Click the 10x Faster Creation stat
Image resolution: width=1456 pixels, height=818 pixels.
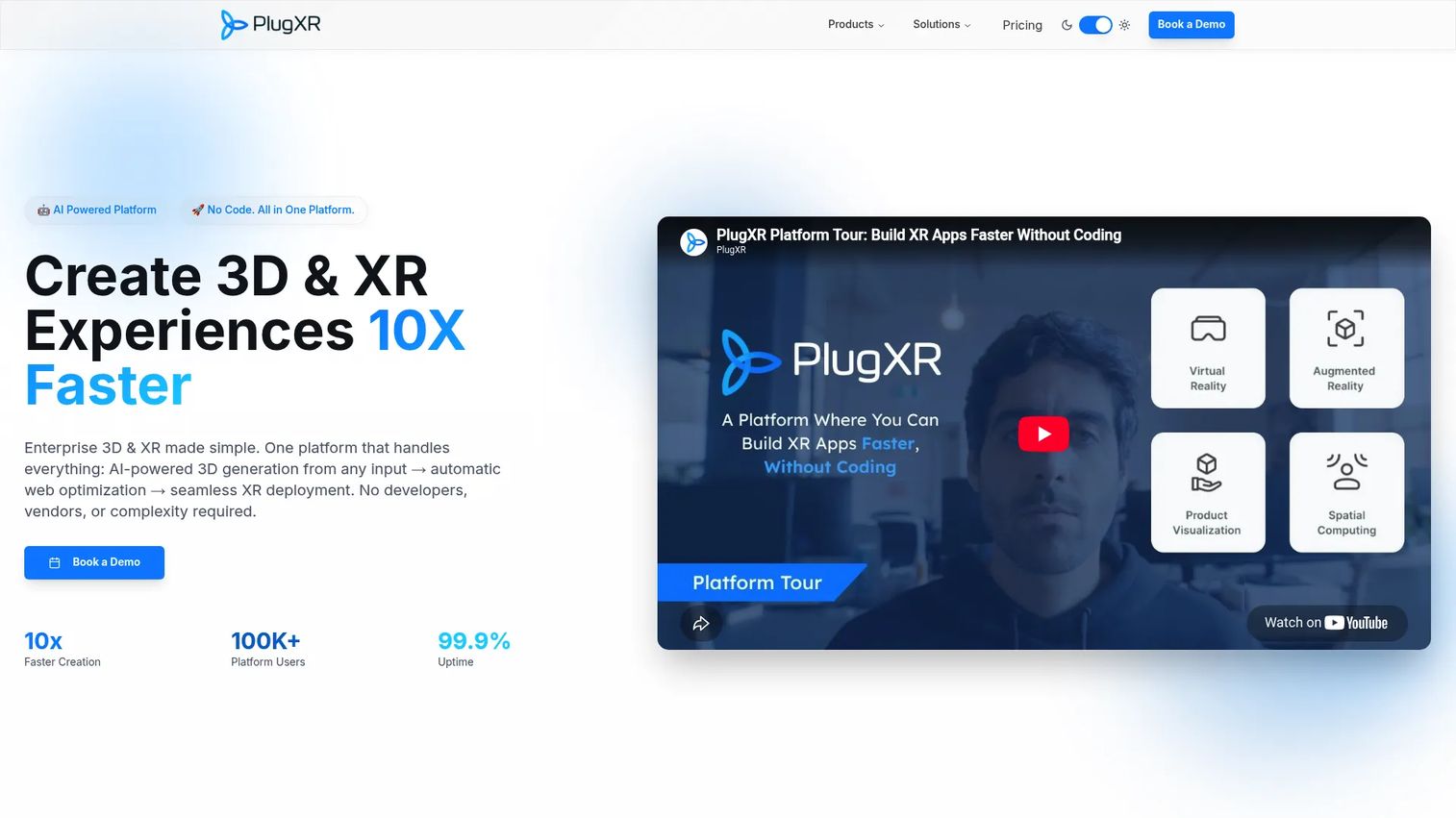coord(63,649)
